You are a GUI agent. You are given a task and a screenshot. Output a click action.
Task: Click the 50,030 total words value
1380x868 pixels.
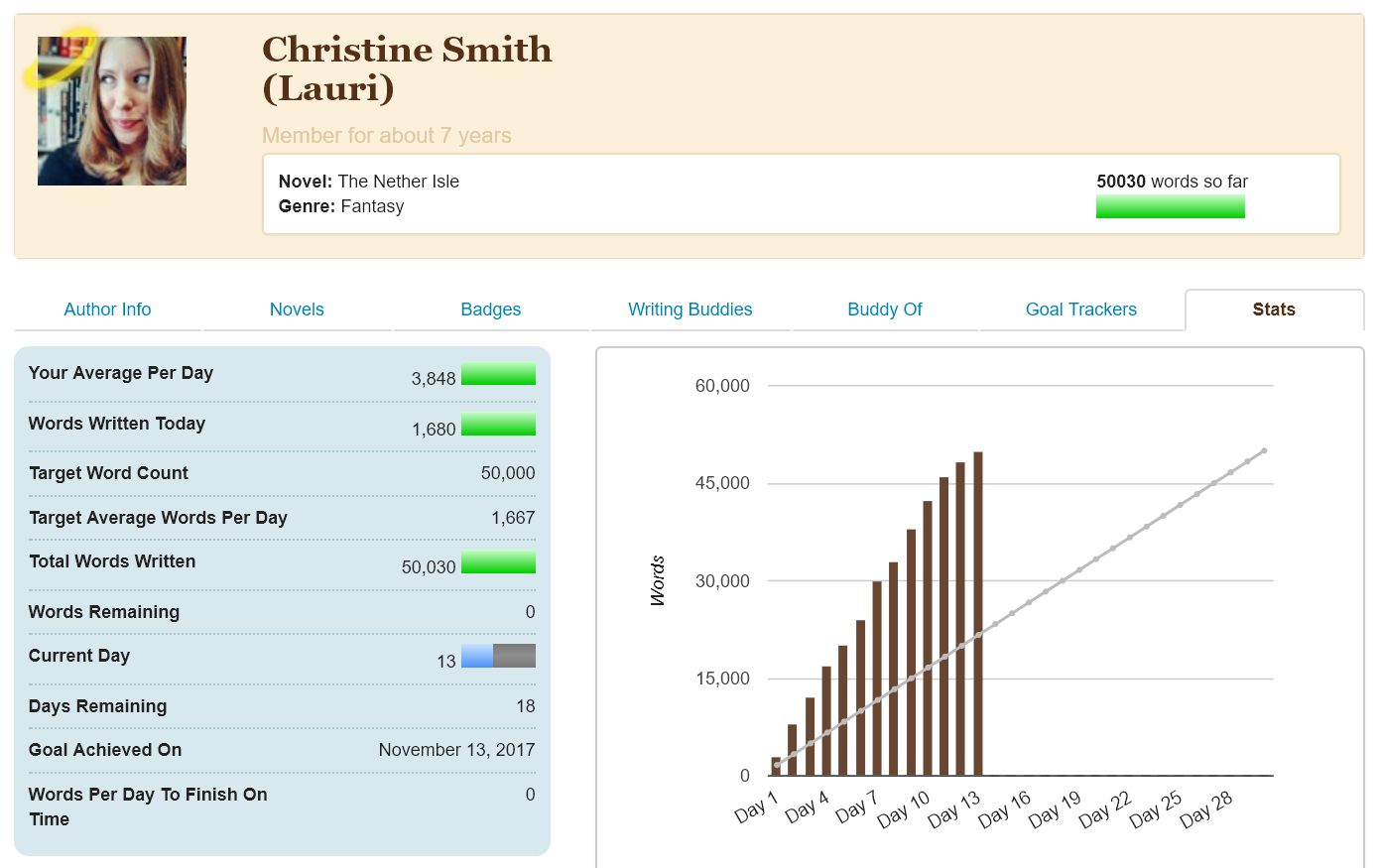(x=429, y=567)
